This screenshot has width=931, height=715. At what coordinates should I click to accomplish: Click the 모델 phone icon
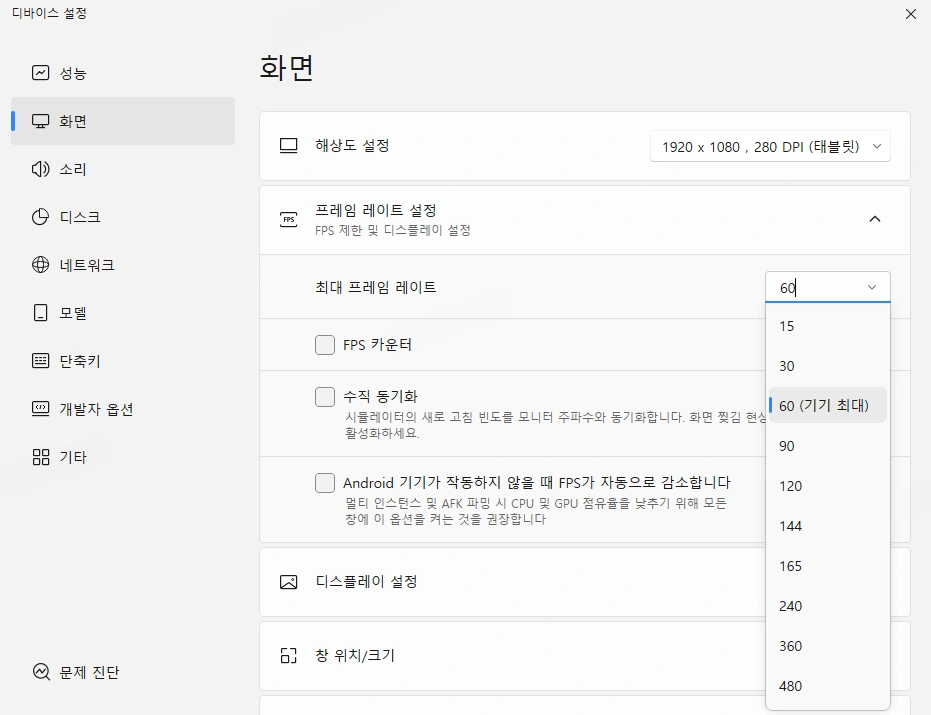40,313
